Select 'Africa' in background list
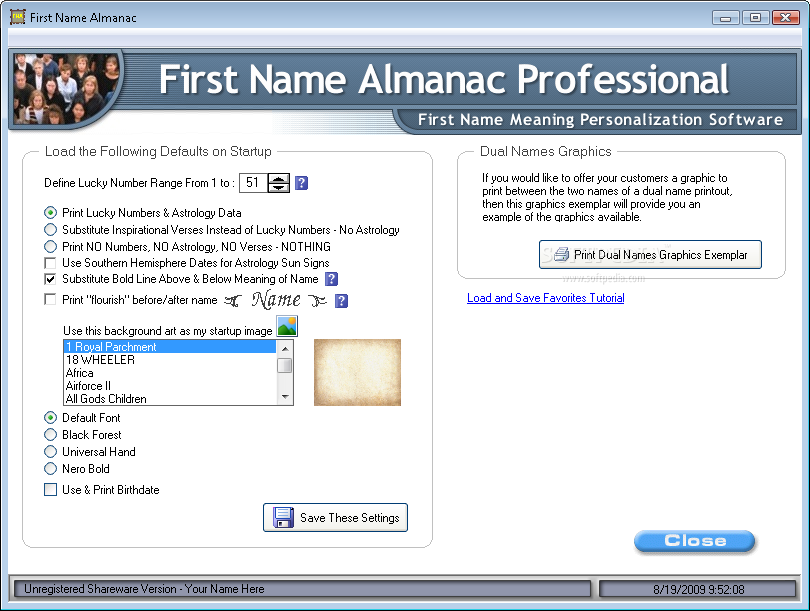This screenshot has height=611, width=810. (170, 373)
